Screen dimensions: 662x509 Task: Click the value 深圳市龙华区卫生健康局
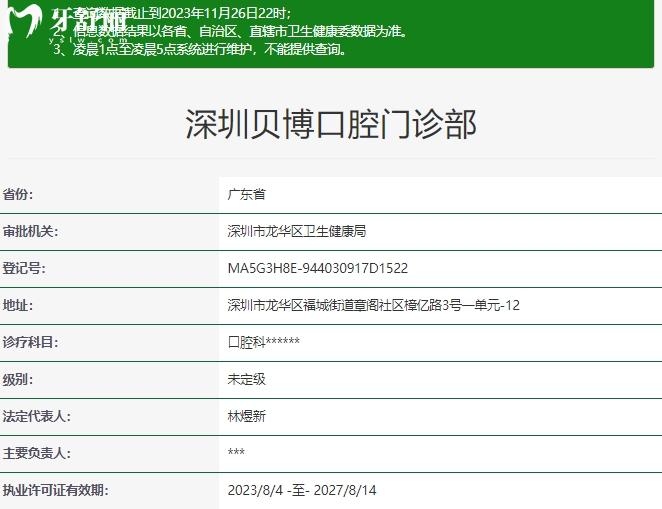[x=297, y=231]
